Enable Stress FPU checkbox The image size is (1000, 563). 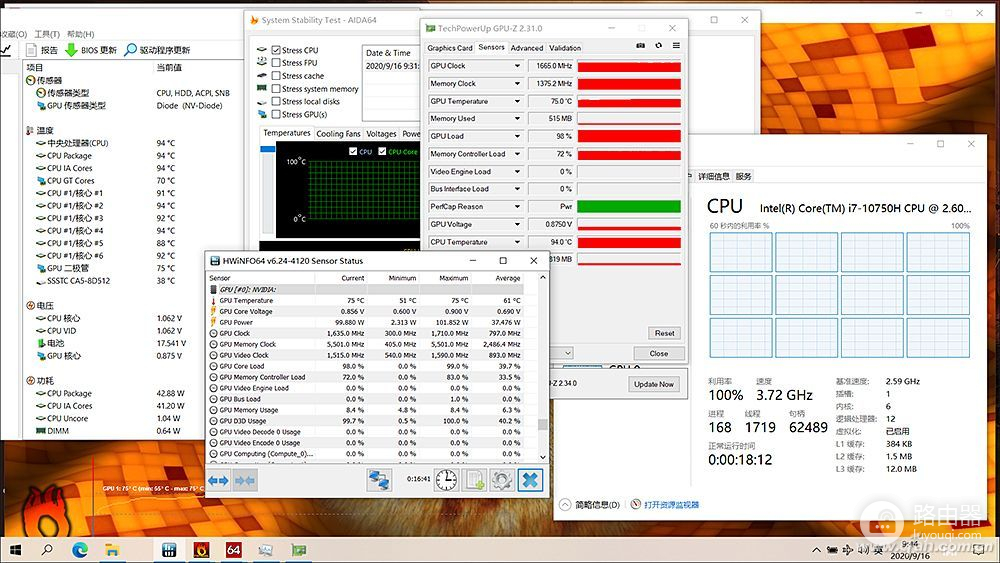tap(276, 62)
